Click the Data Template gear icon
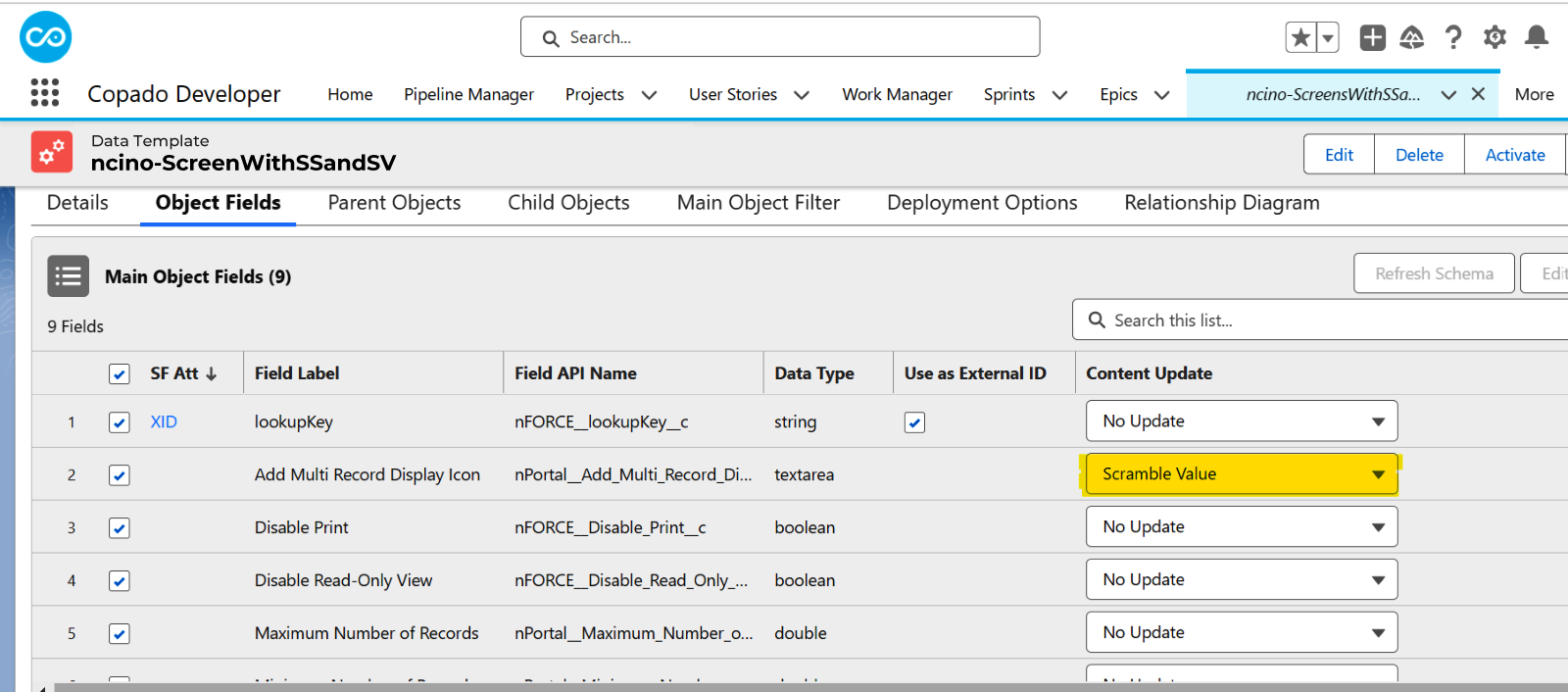The width and height of the screenshot is (1568, 692). point(52,152)
